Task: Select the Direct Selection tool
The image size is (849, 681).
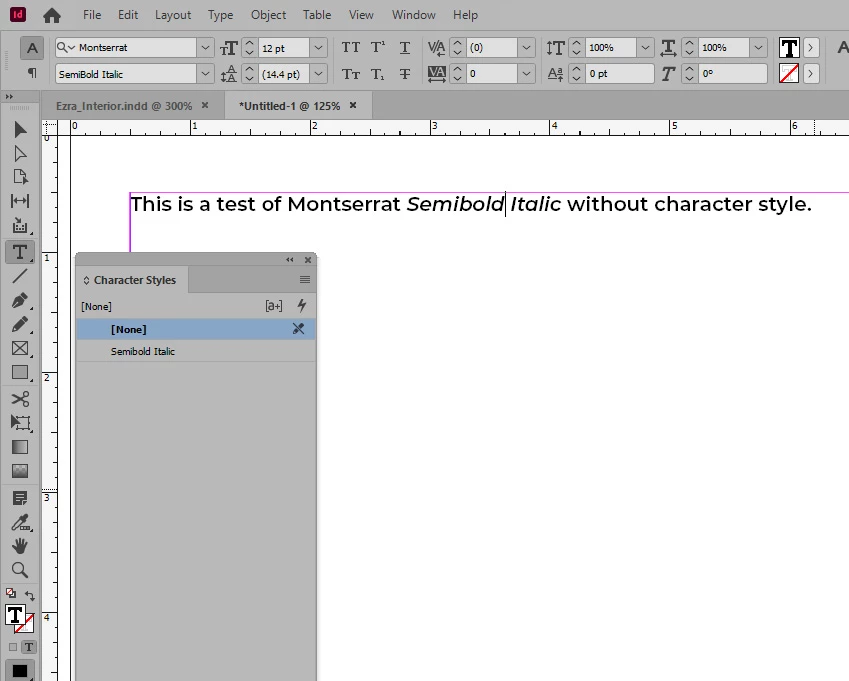Action: point(20,154)
